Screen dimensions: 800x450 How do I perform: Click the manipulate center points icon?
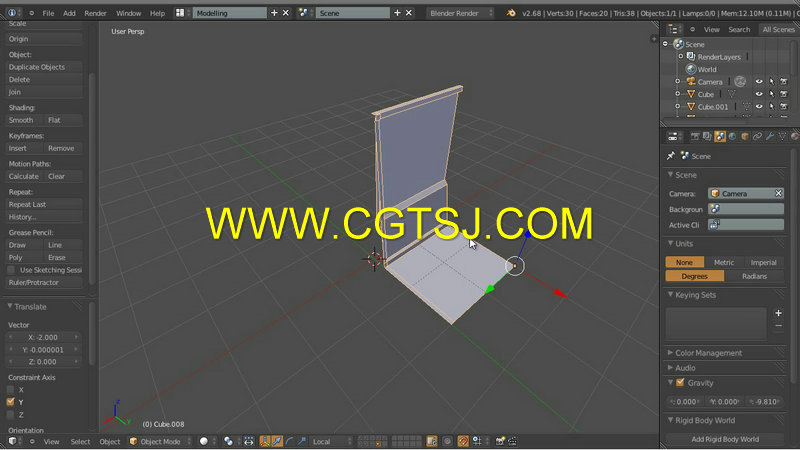(248, 441)
